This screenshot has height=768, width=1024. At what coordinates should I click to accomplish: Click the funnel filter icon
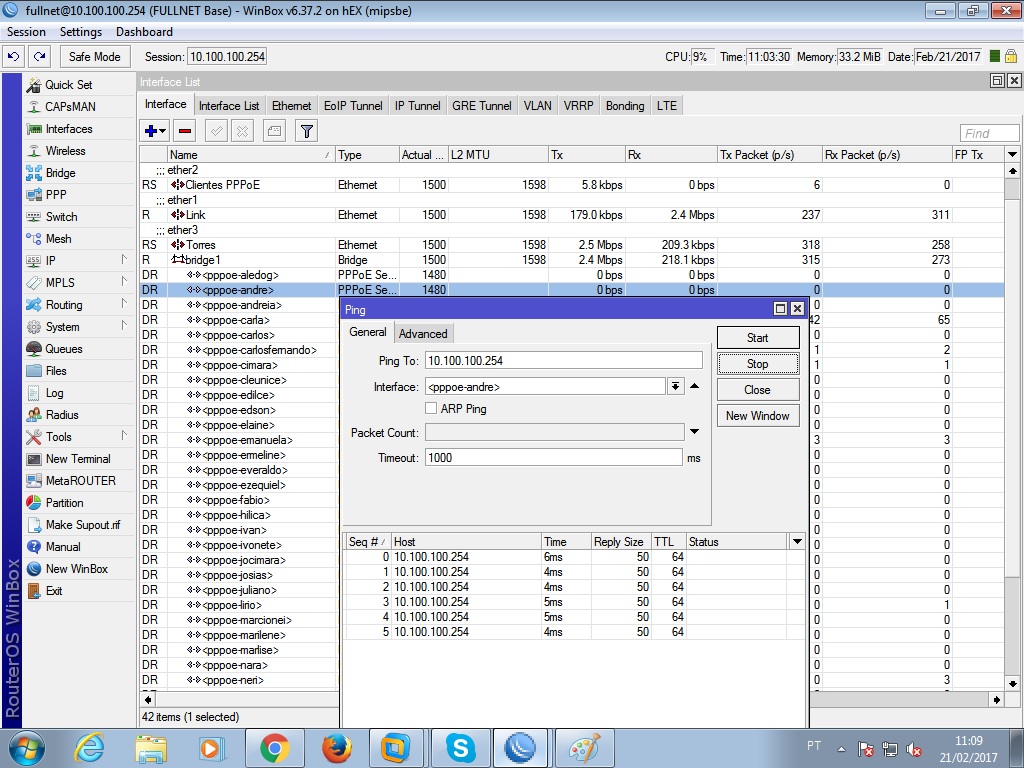307,131
